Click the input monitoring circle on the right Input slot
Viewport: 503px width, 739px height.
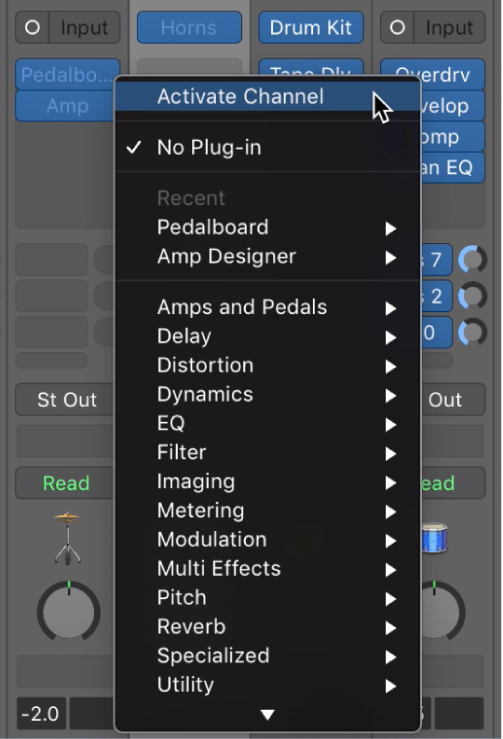click(x=397, y=27)
